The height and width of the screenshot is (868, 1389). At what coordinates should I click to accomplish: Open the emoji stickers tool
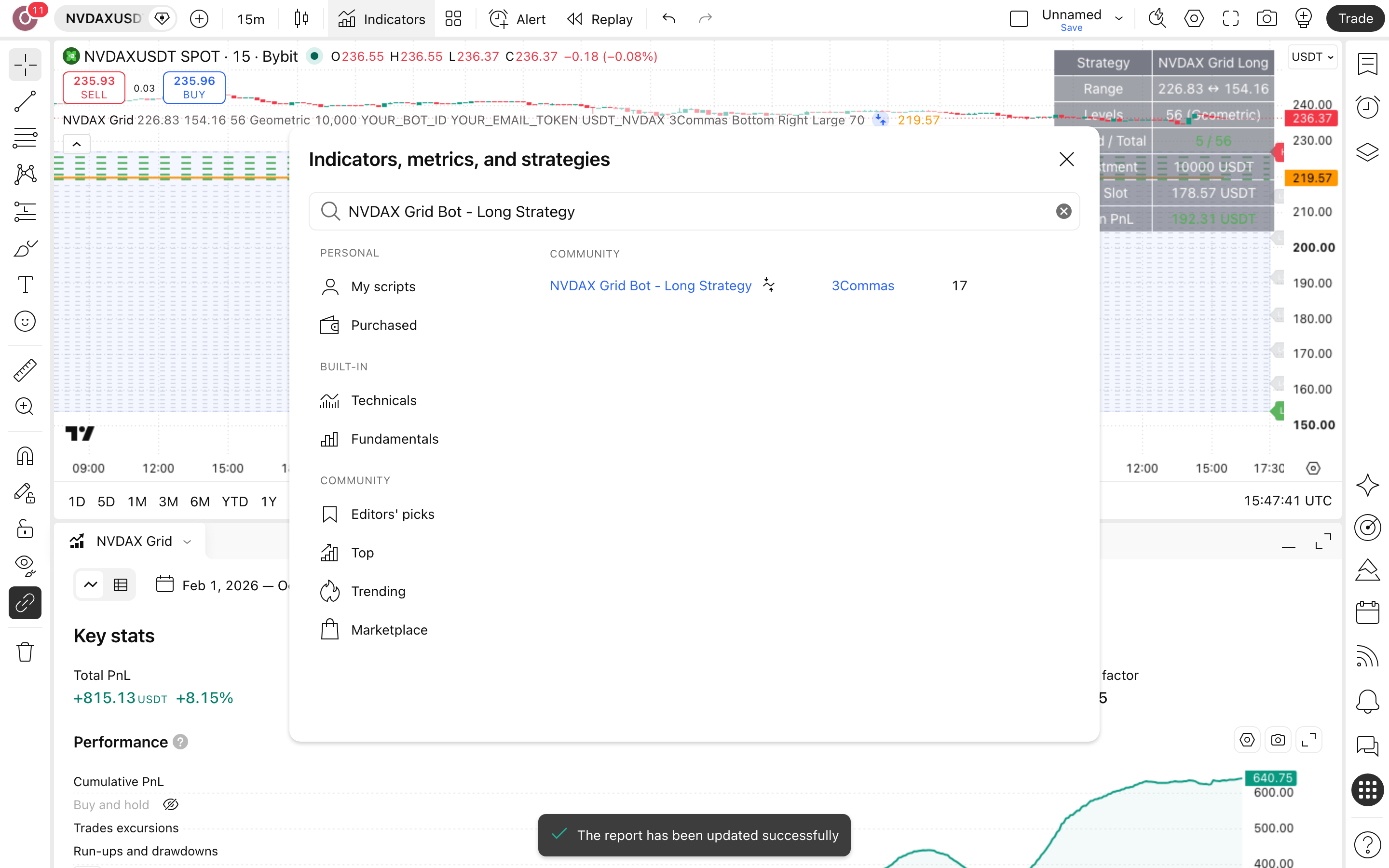(25, 321)
